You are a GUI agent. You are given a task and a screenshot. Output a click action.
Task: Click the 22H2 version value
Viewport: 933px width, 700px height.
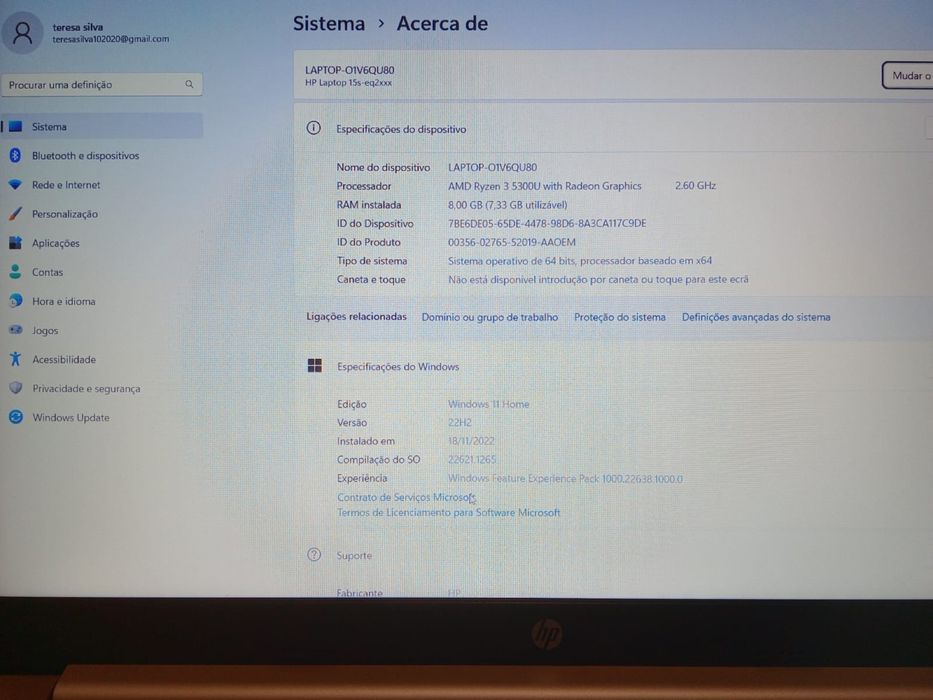point(459,423)
